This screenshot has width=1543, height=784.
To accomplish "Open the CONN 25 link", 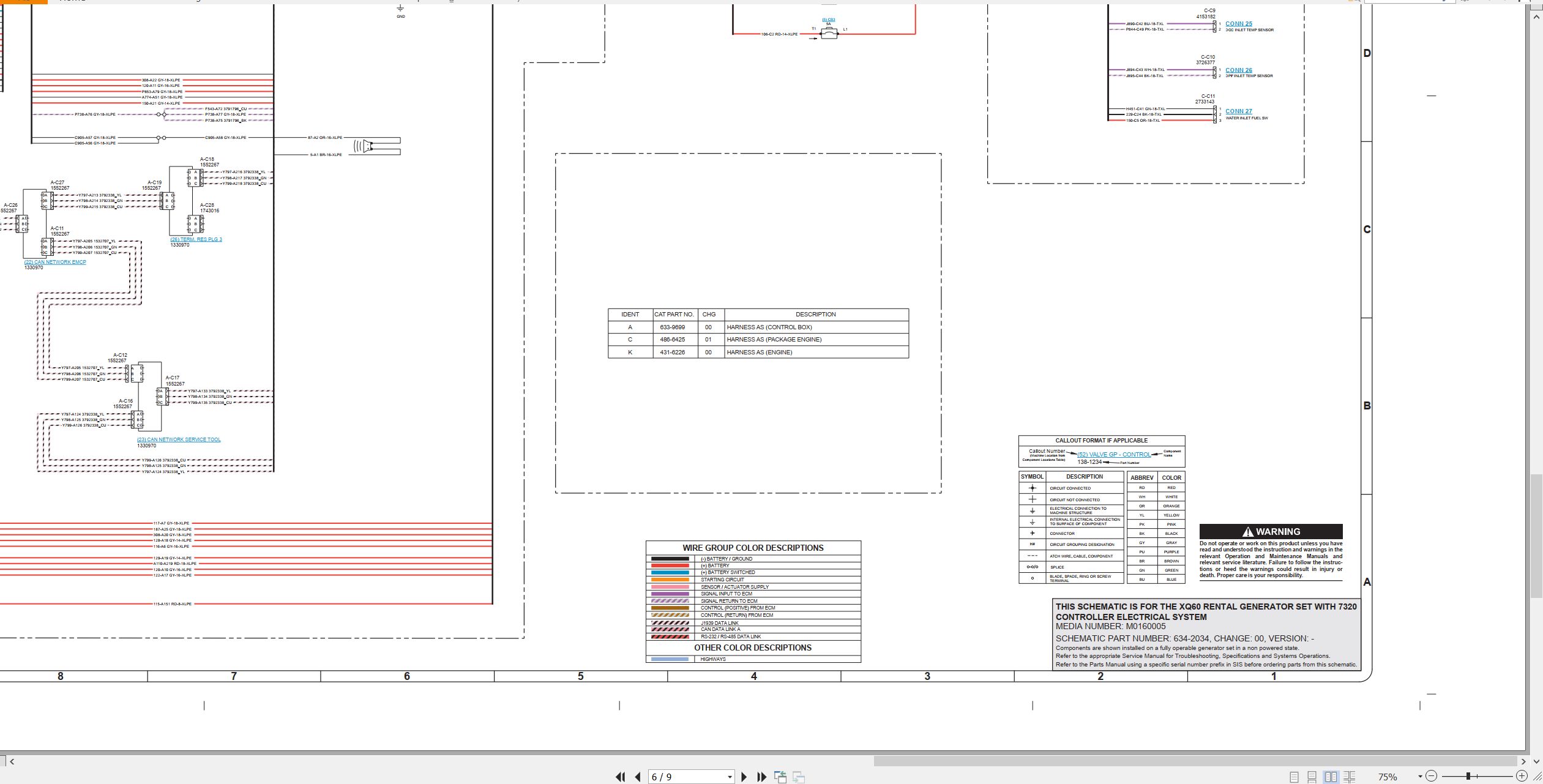I will tap(1238, 24).
